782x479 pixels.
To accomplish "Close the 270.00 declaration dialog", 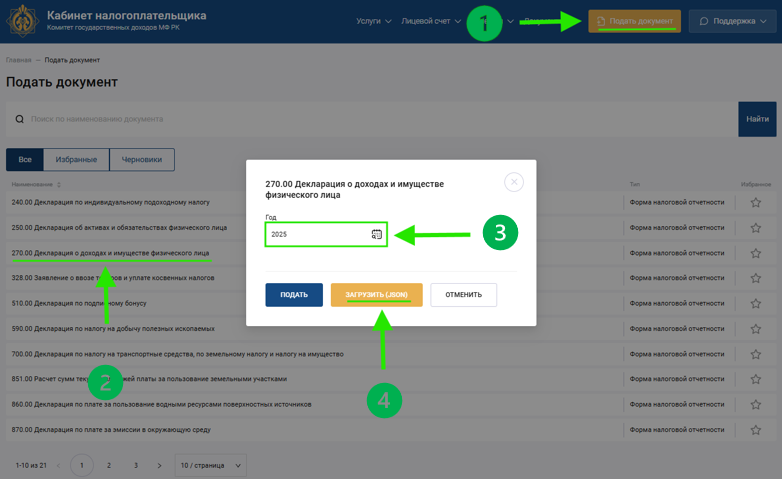I will tap(513, 182).
